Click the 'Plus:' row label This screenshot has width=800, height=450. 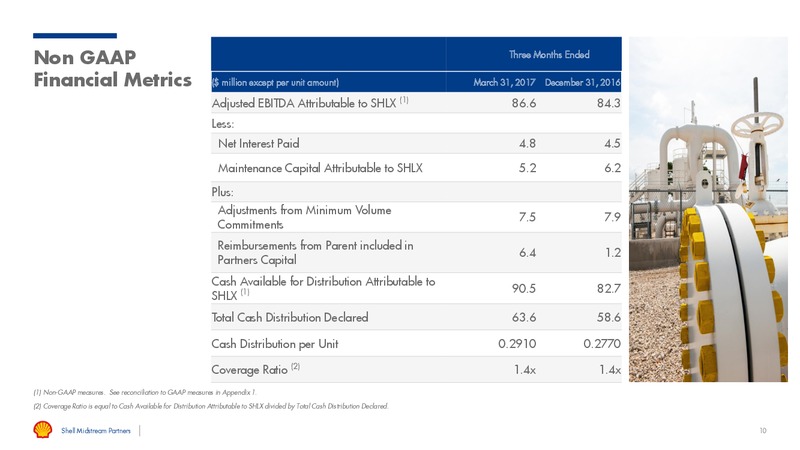point(222,192)
